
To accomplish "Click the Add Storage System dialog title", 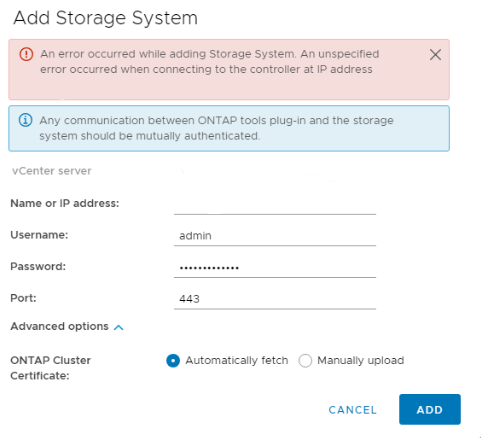I will [105, 18].
